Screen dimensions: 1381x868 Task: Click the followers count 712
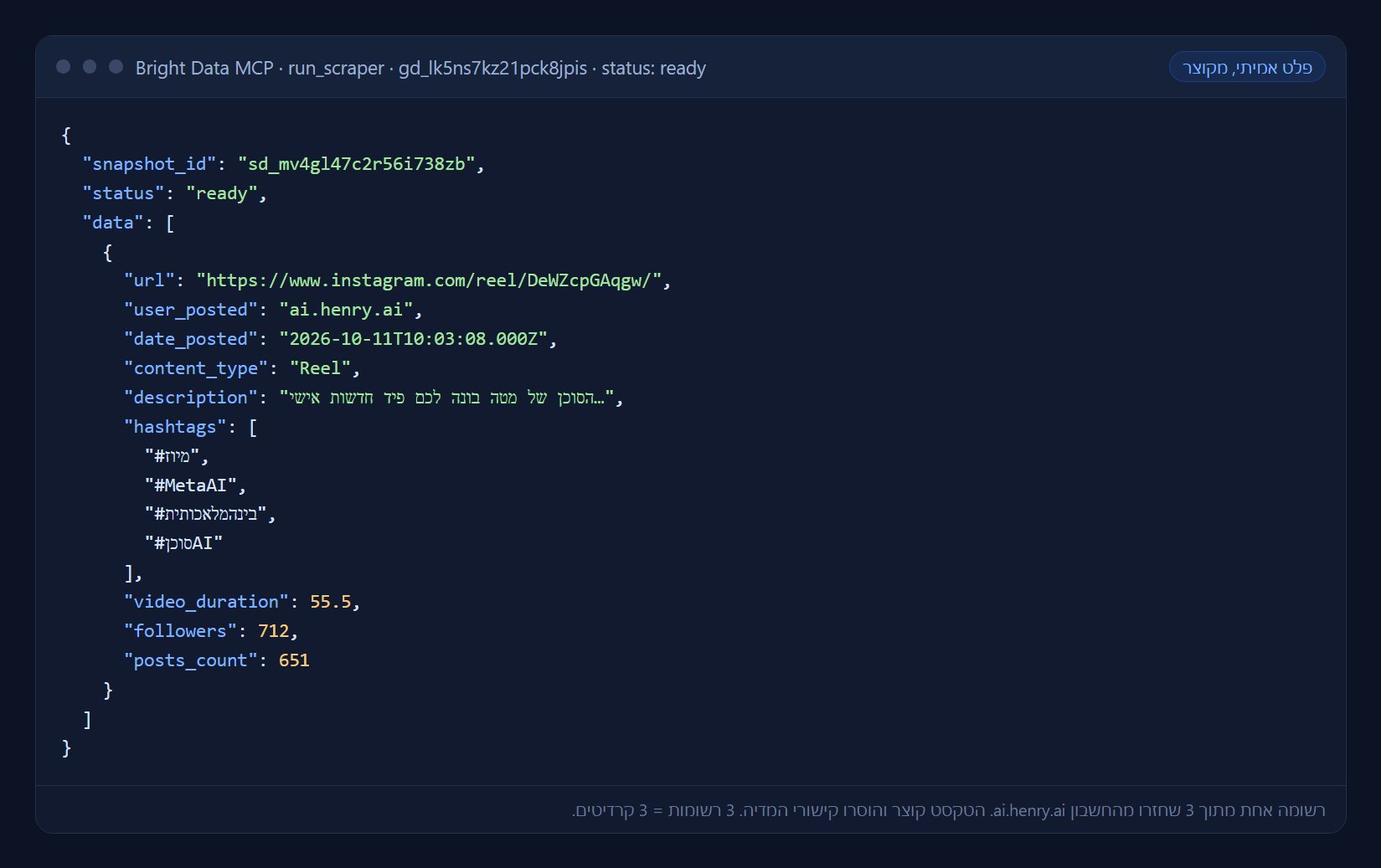click(273, 631)
